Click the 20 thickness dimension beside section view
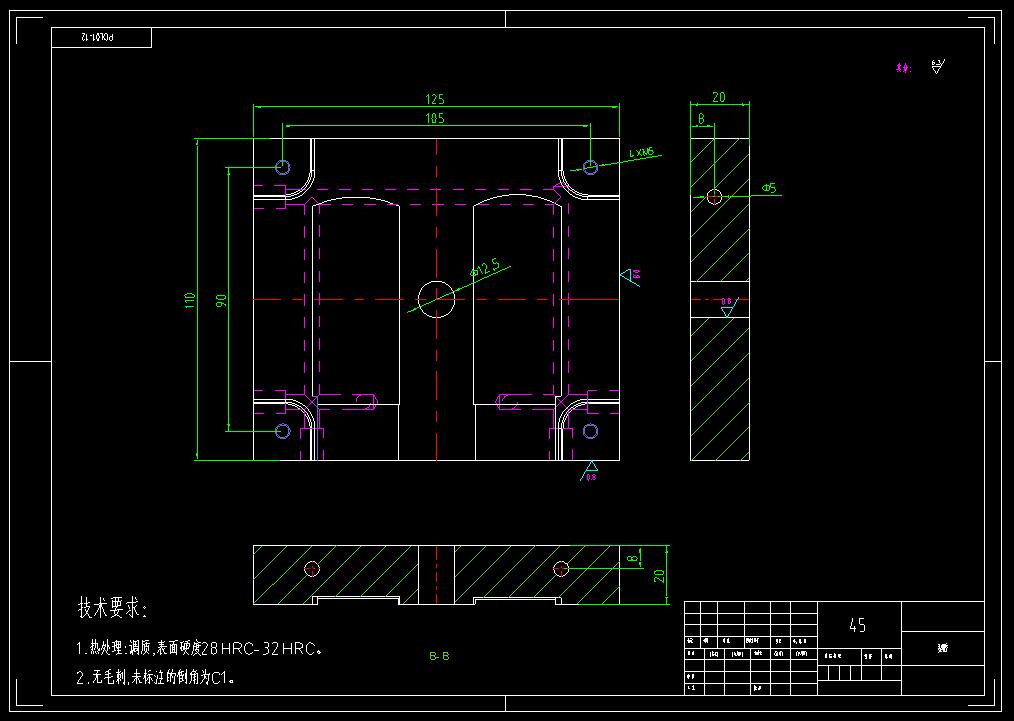1014x721 pixels. (x=659, y=575)
